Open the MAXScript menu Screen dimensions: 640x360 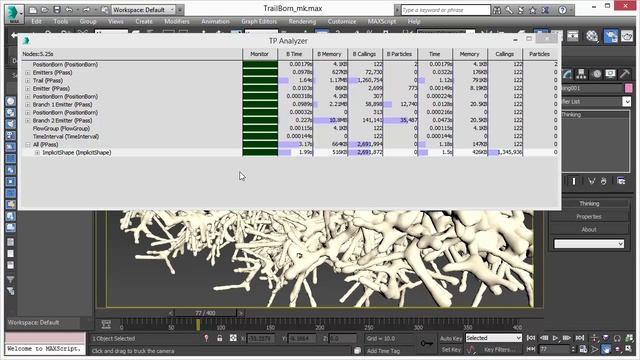tap(382, 21)
